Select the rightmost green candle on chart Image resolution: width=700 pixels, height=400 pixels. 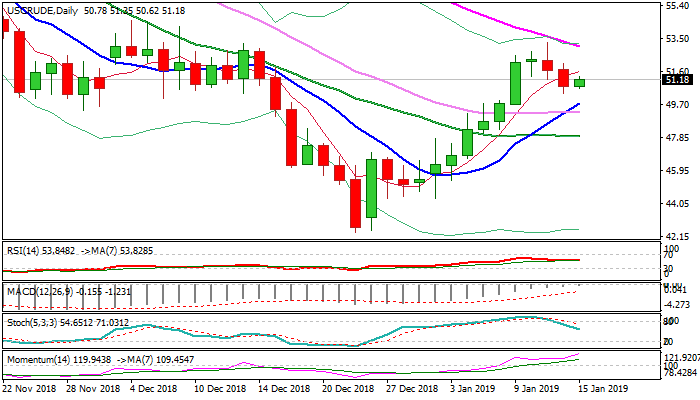580,83
